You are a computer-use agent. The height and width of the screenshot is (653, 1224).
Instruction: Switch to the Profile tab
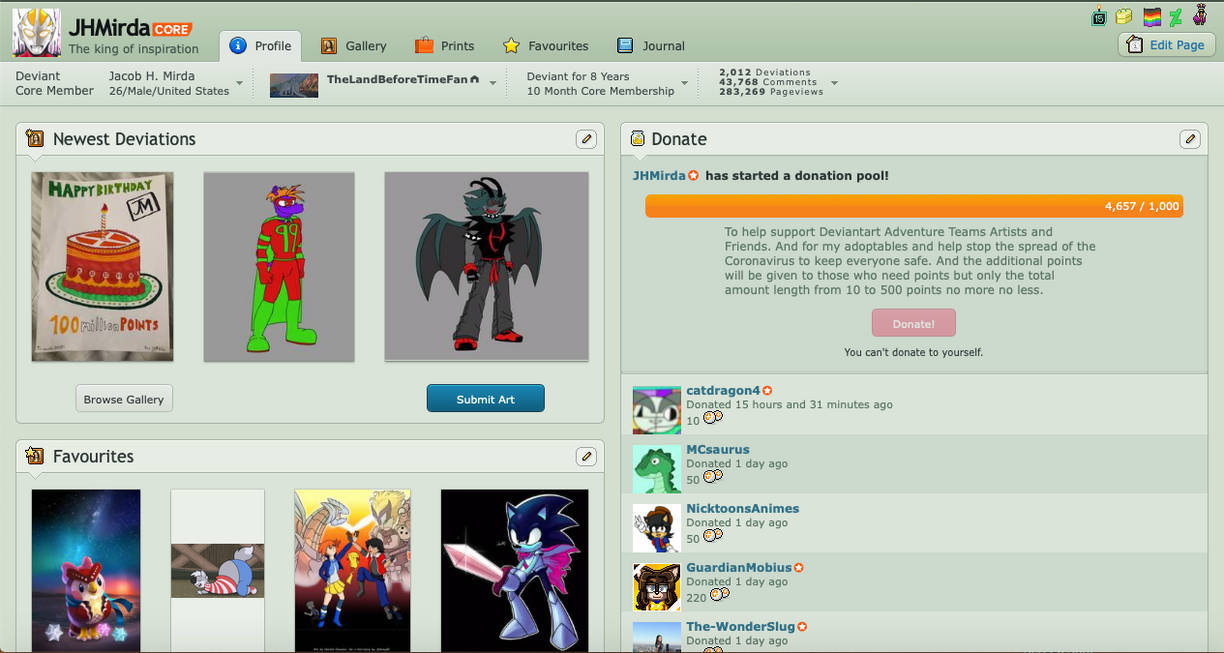point(261,46)
